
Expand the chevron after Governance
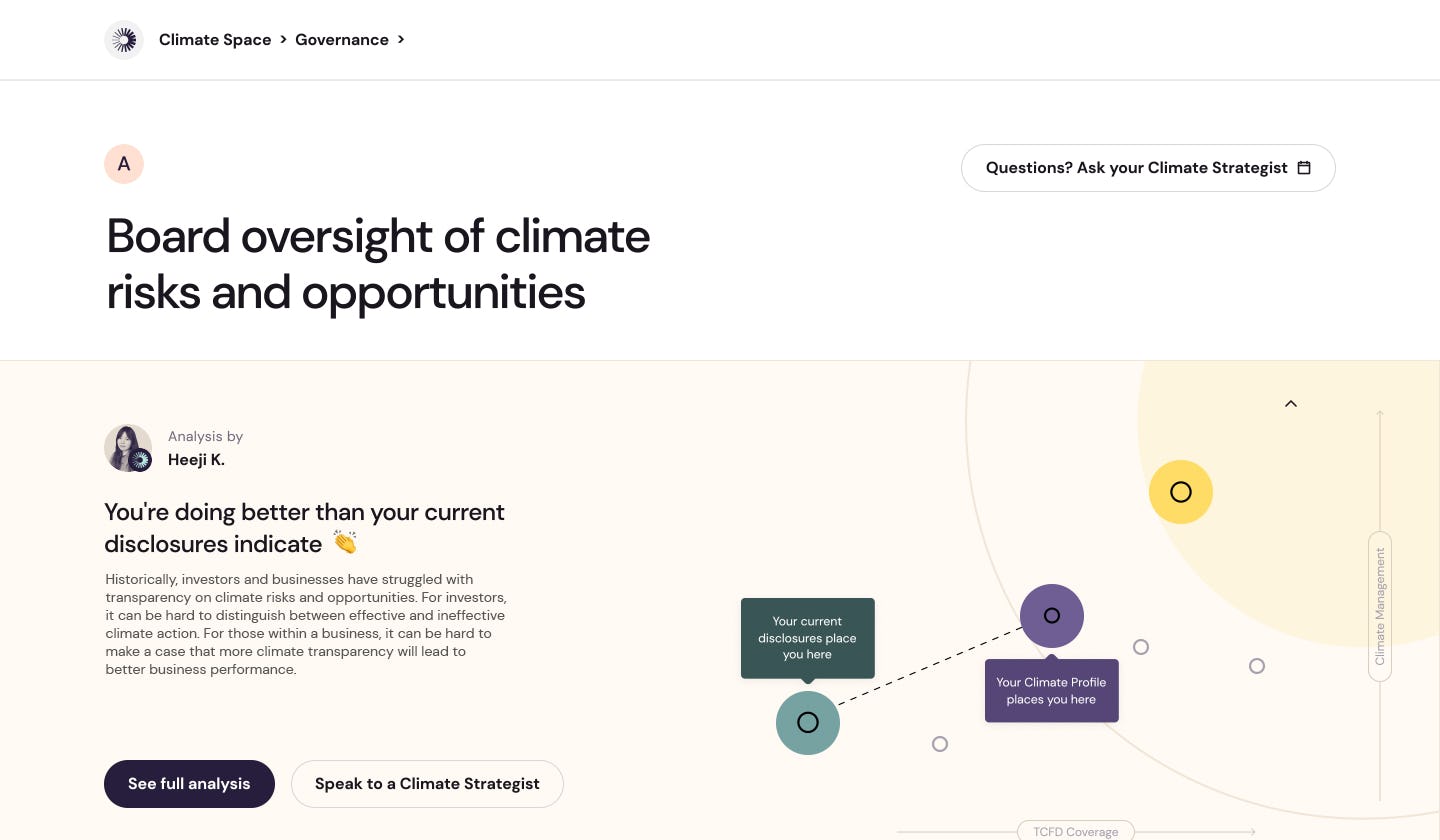[x=401, y=40]
